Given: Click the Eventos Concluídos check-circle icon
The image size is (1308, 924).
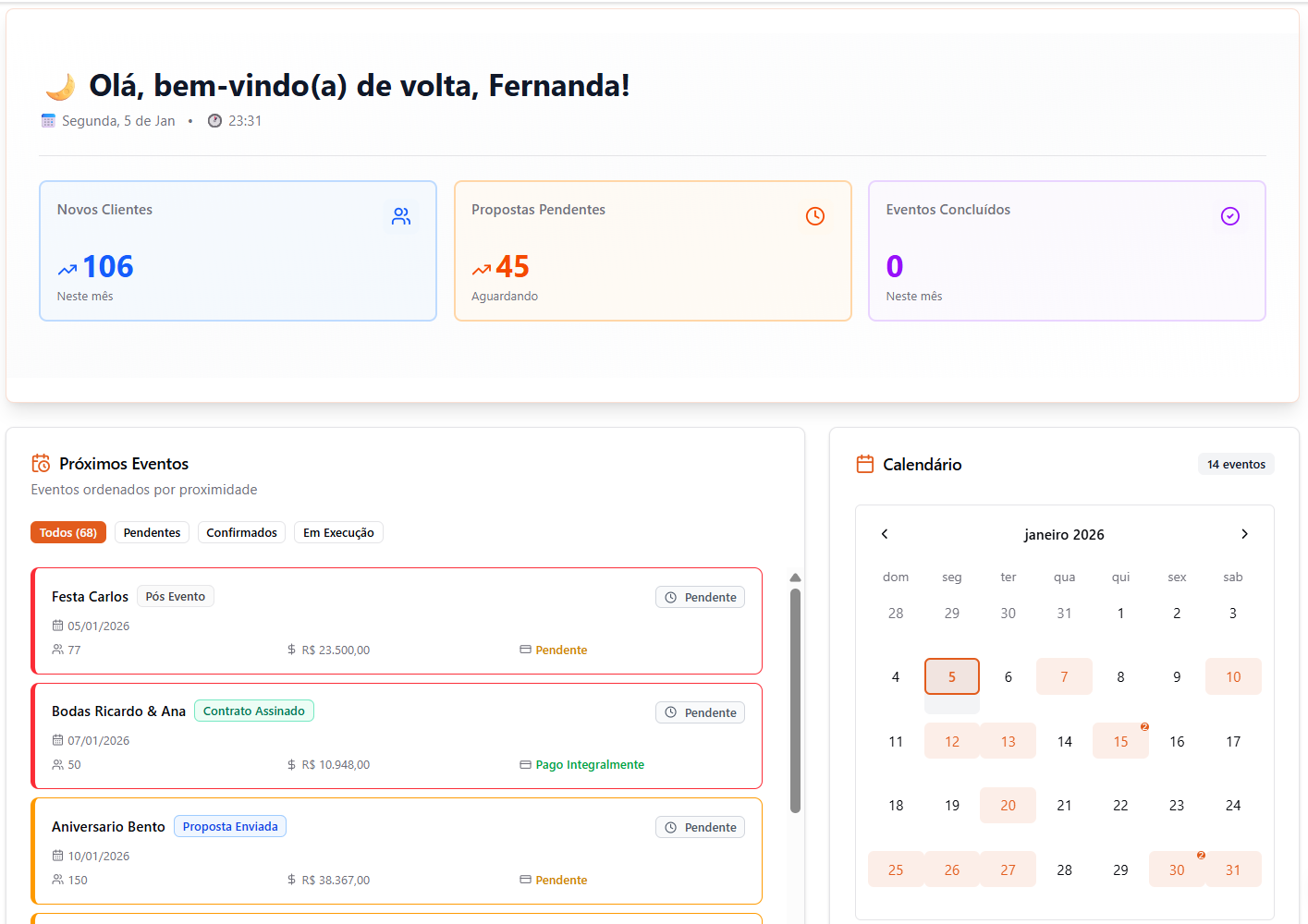Looking at the screenshot, I should [x=1229, y=216].
